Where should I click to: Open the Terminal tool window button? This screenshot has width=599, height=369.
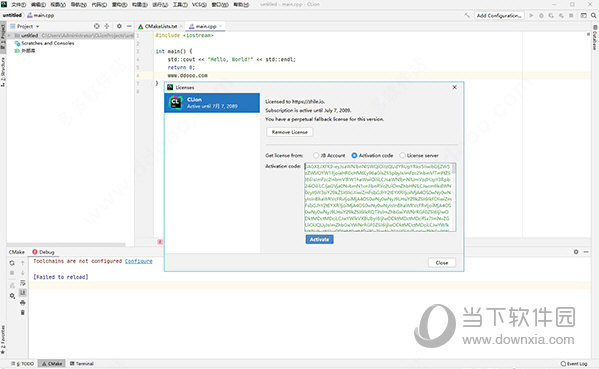82,364
